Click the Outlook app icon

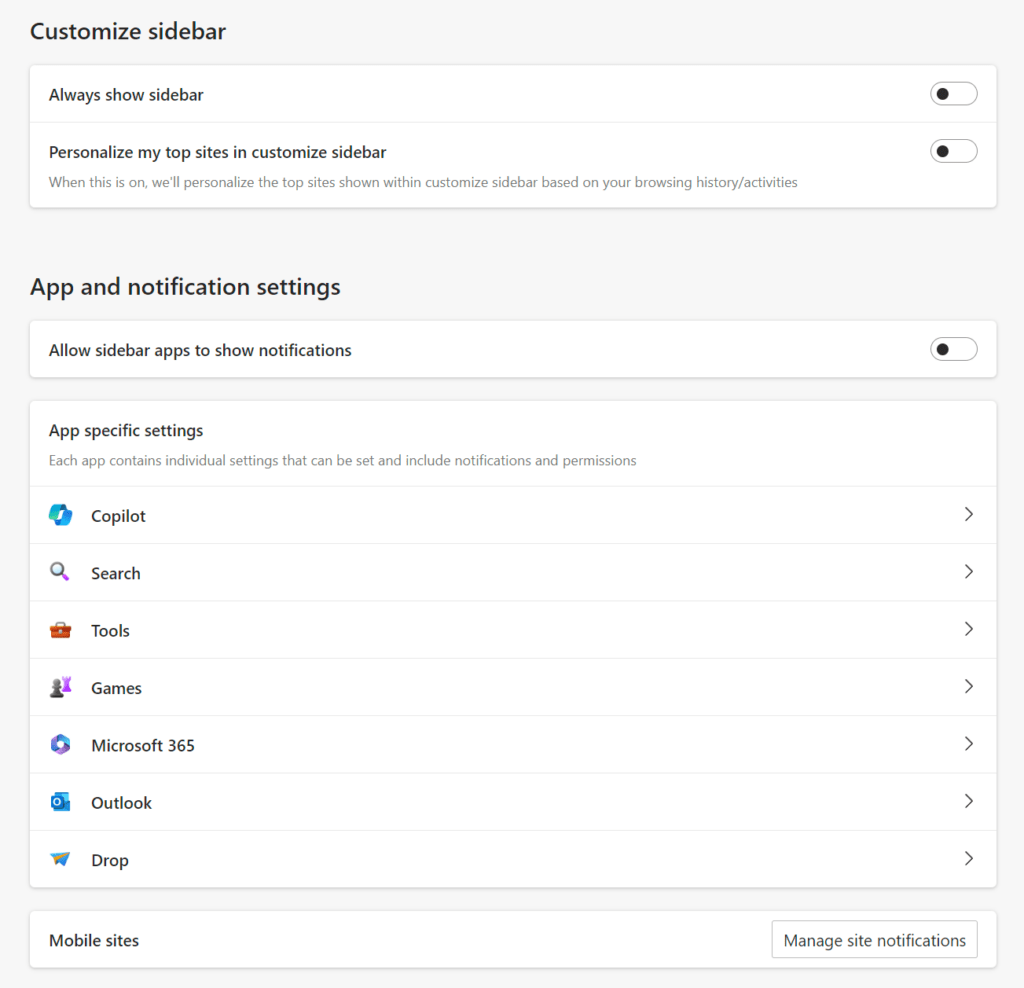tap(60, 802)
